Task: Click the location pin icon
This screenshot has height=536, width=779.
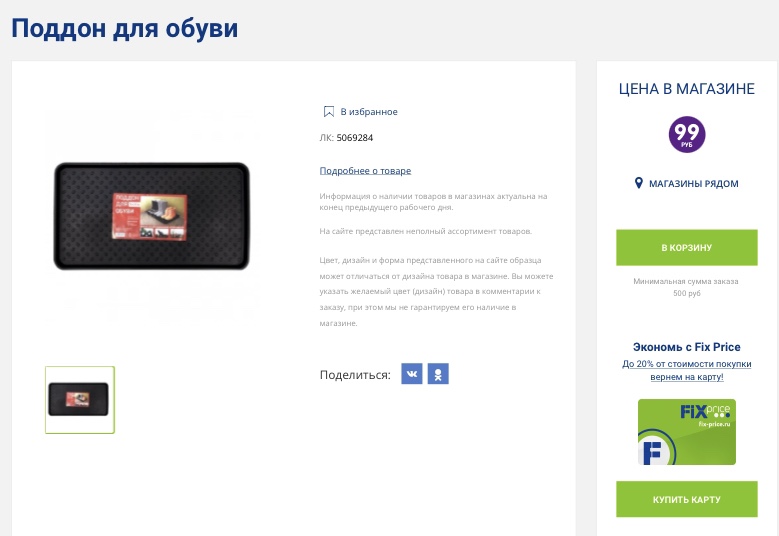Action: pyautogui.click(x=639, y=183)
